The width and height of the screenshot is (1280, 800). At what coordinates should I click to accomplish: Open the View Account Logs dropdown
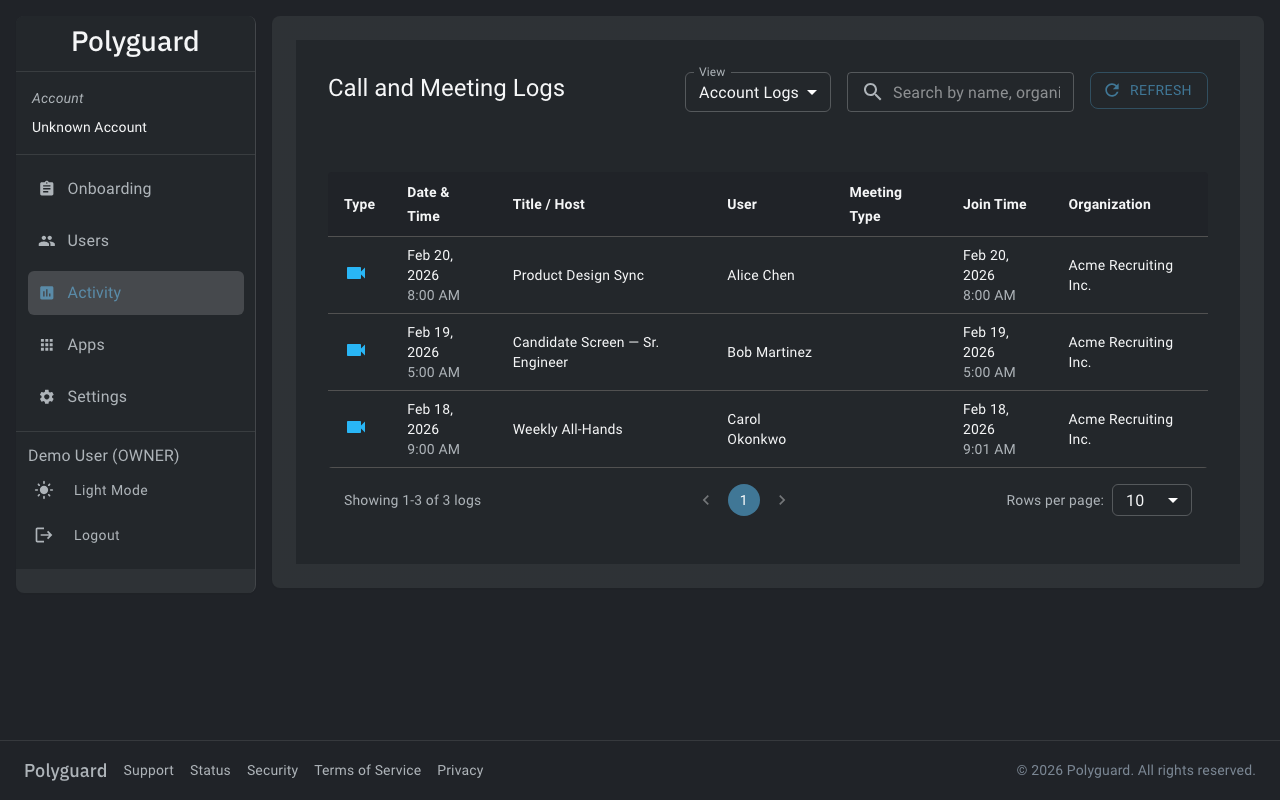pyautogui.click(x=757, y=91)
